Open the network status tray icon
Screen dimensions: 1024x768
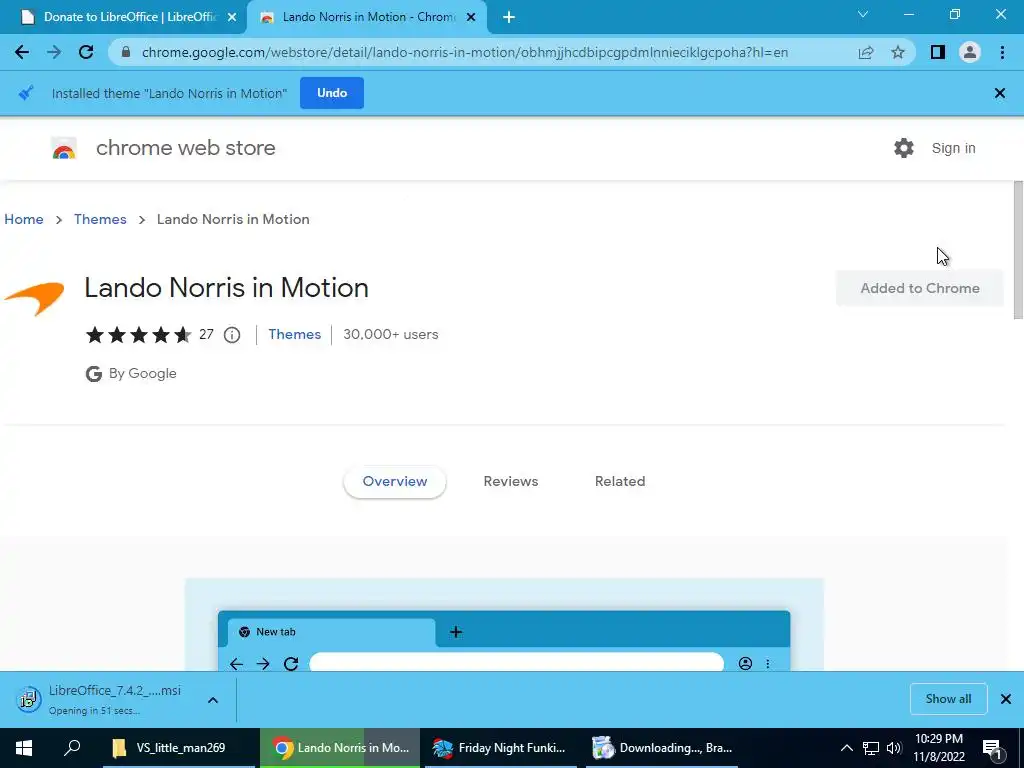click(x=871, y=748)
